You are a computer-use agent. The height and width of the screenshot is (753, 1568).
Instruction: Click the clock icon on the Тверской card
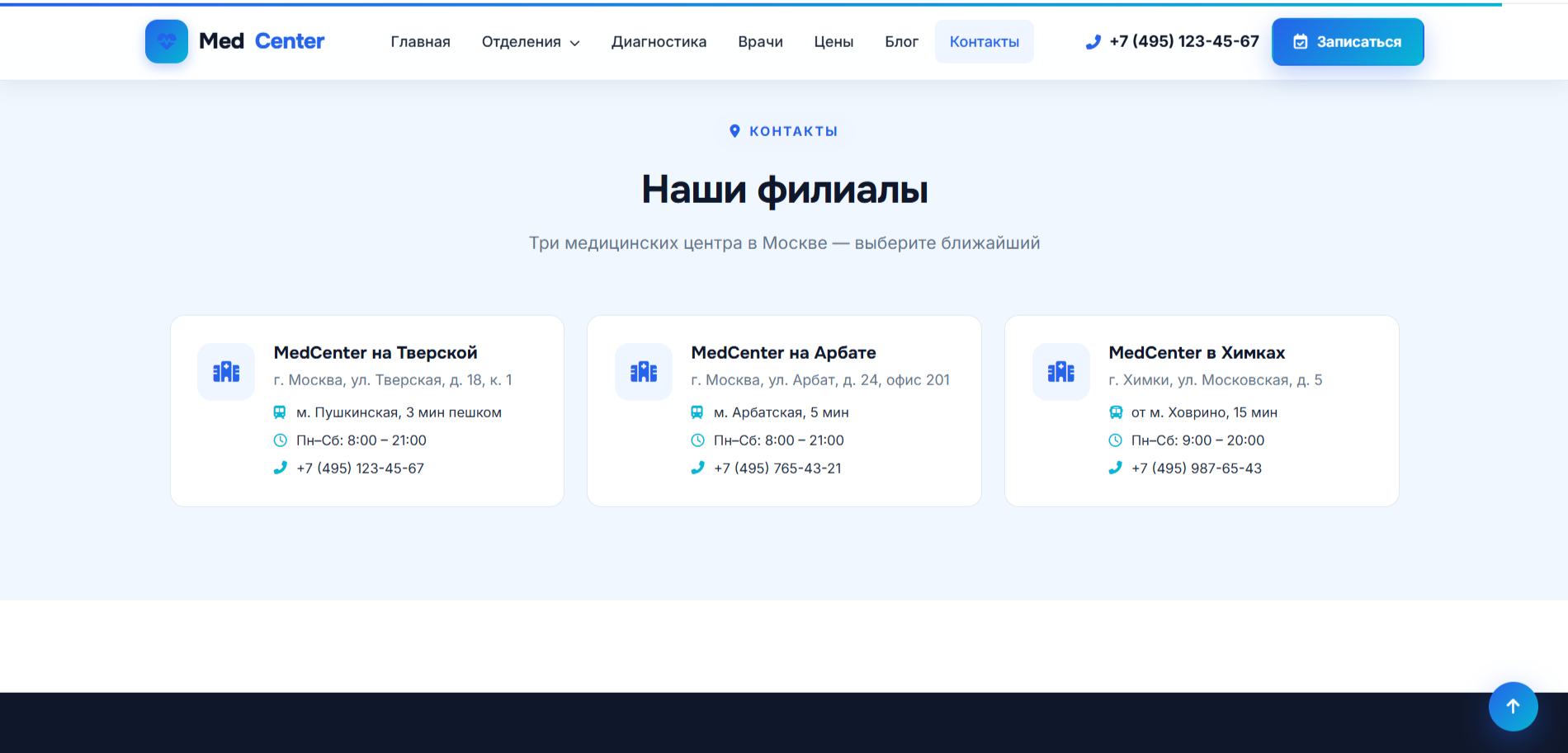[x=280, y=440]
